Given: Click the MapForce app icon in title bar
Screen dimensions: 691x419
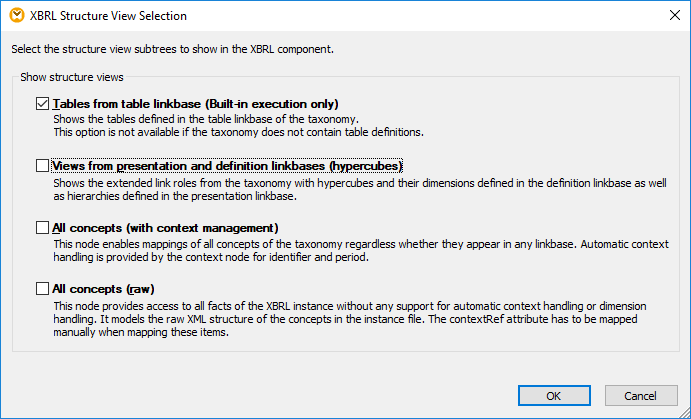Looking at the screenshot, I should click(x=13, y=16).
